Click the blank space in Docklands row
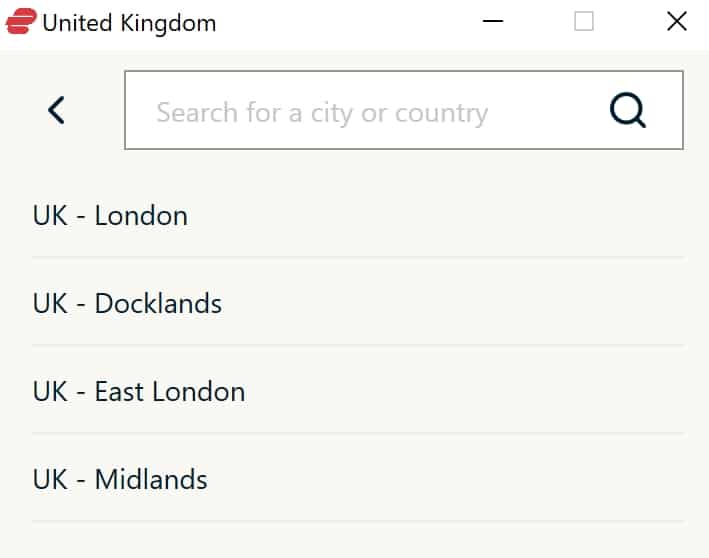This screenshot has height=558, width=709. pos(452,303)
